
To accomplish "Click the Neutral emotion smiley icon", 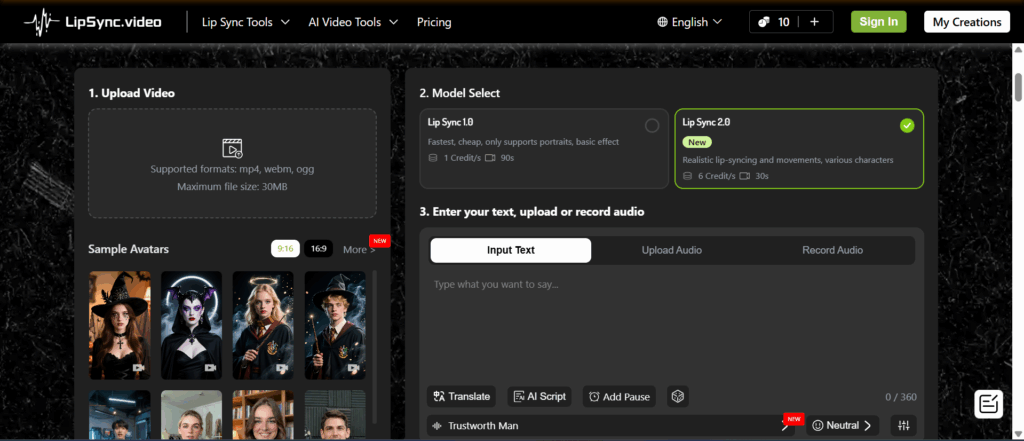I will click(818, 425).
